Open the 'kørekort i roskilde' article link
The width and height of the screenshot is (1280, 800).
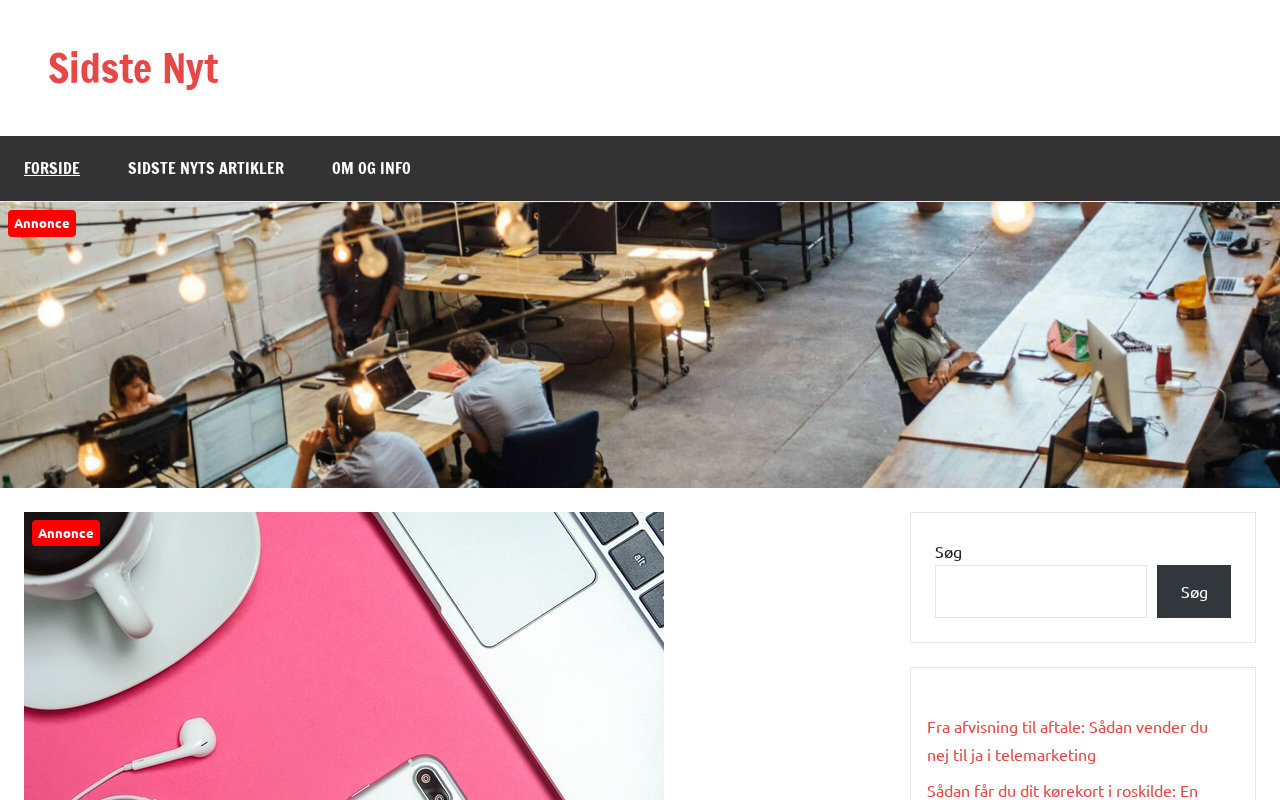[x=1062, y=790]
